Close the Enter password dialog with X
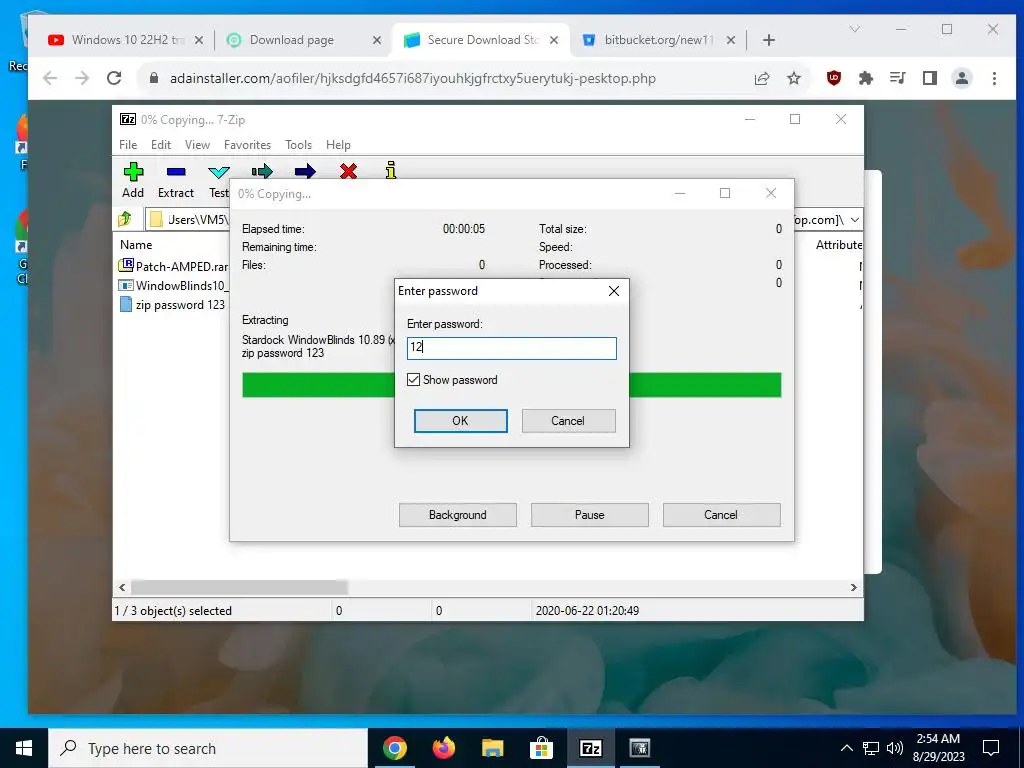The height and width of the screenshot is (768, 1024). (614, 291)
